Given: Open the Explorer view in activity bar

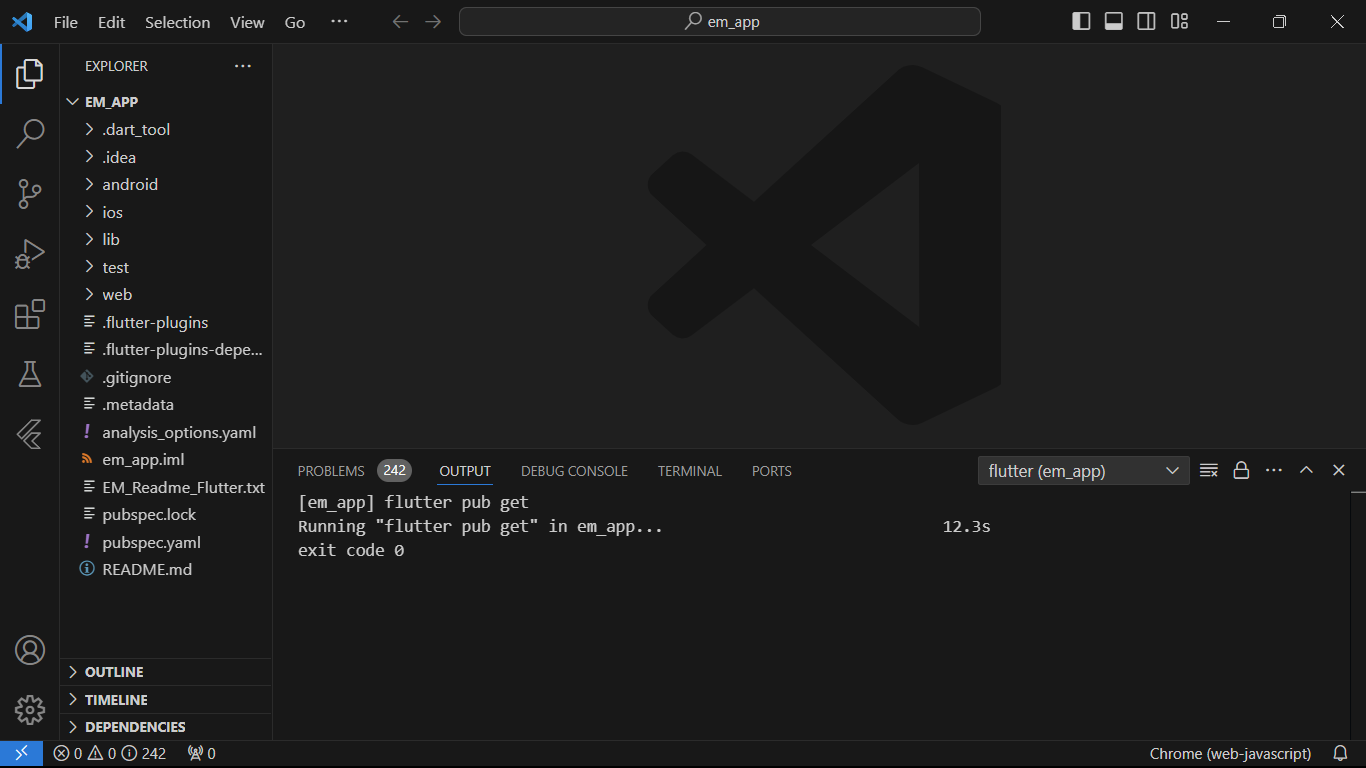Looking at the screenshot, I should pos(30,73).
